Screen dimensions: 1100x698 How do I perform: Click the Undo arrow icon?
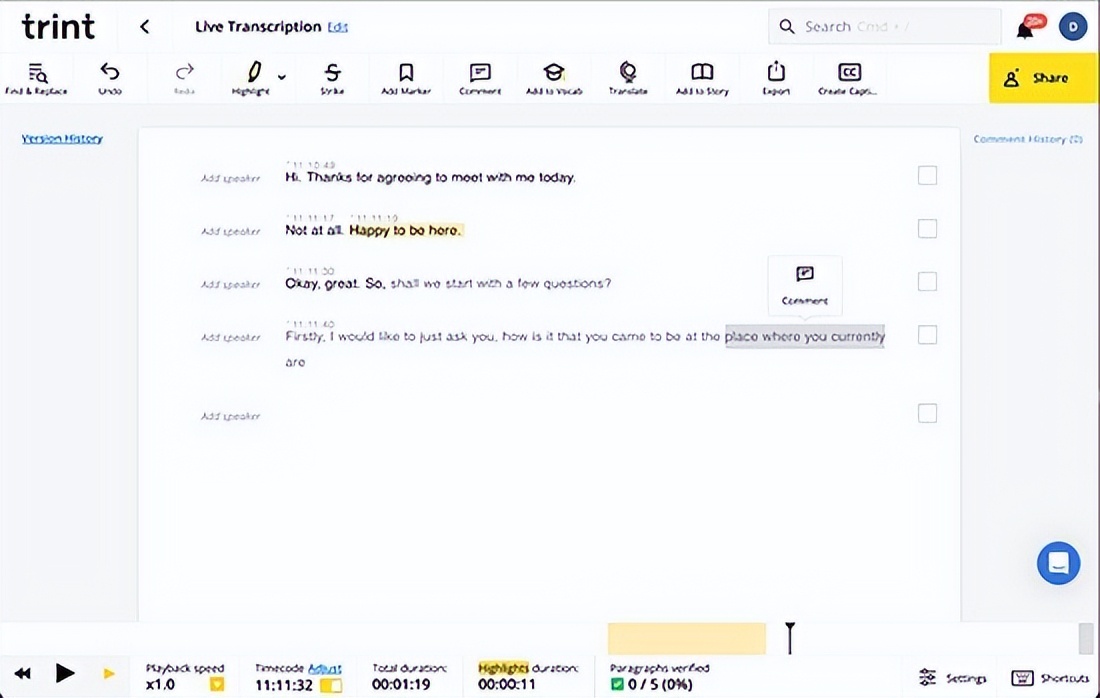(x=110, y=78)
